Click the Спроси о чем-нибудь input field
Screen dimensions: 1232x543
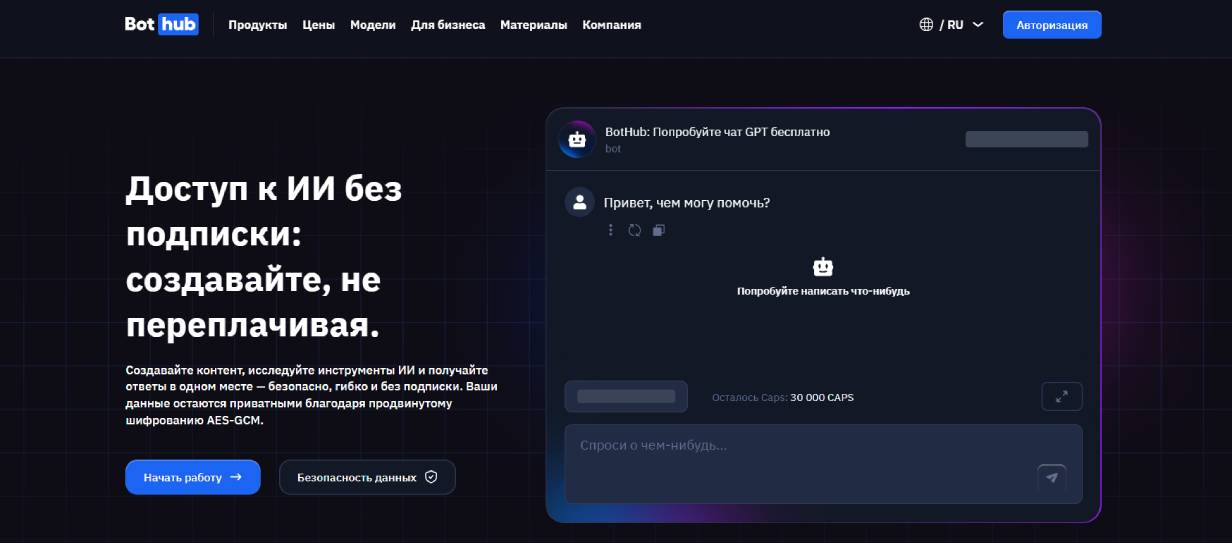click(823, 464)
